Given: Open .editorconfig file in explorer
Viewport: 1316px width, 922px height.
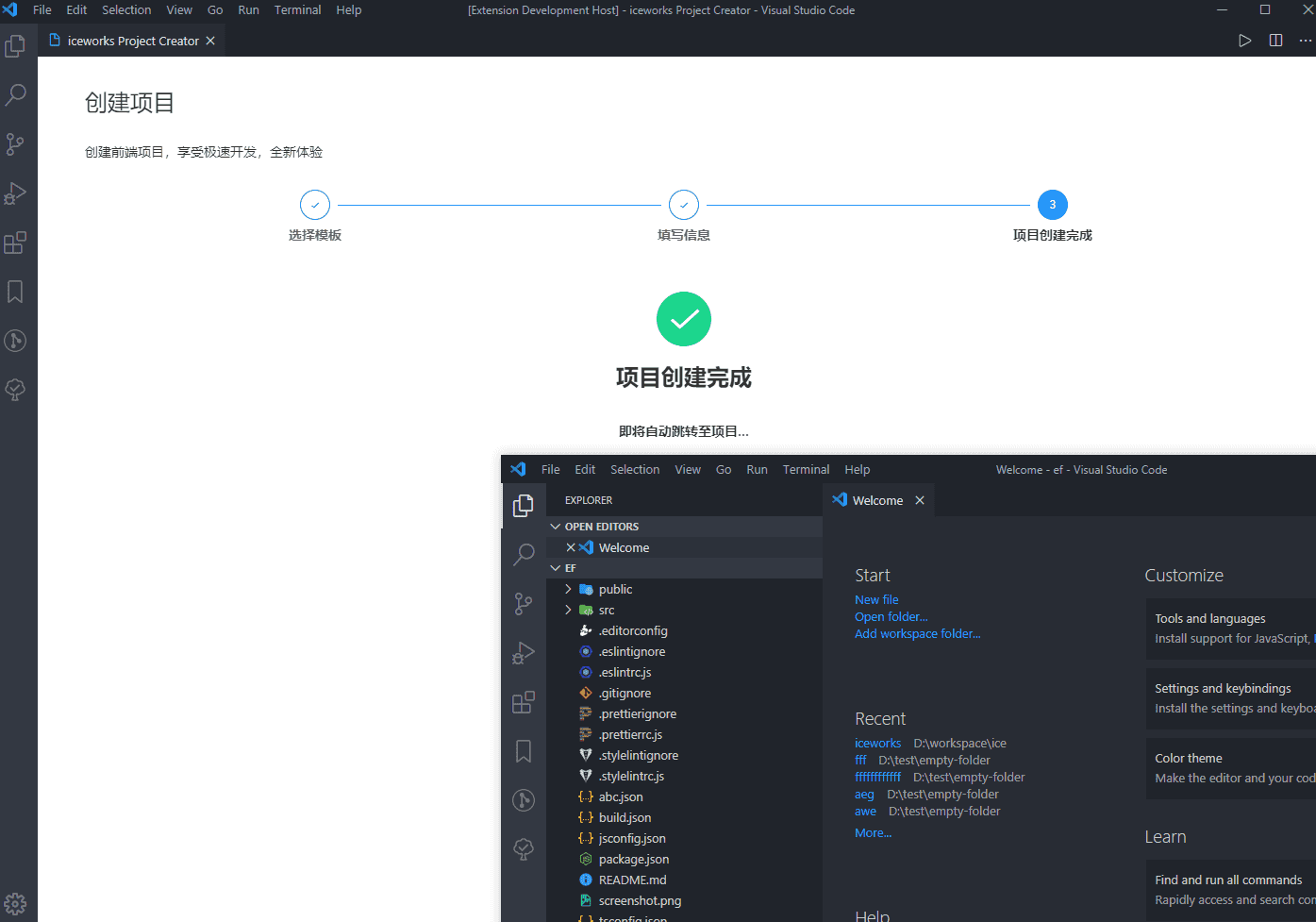Looking at the screenshot, I should (x=684, y=630).
